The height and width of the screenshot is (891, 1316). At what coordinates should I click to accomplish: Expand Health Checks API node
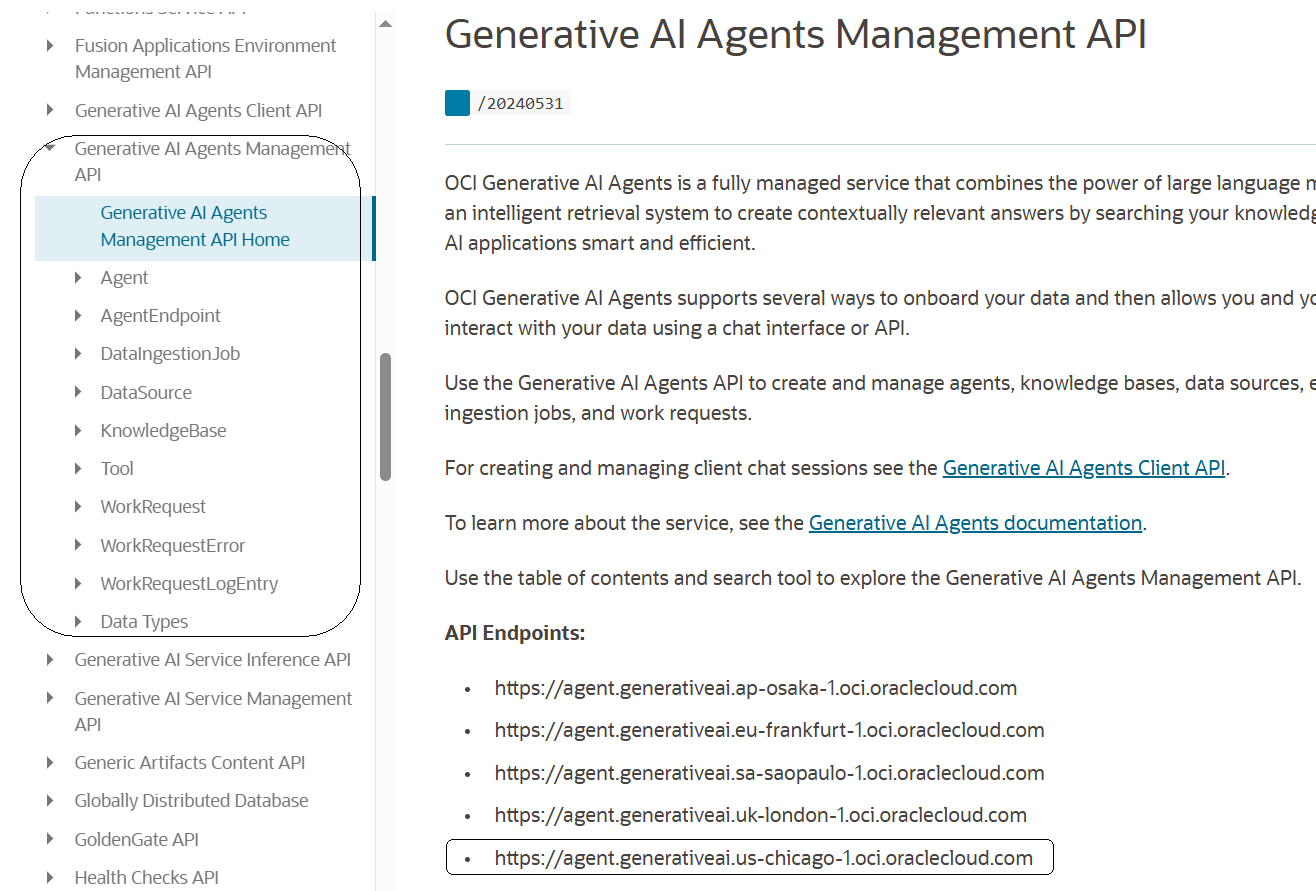coord(50,878)
